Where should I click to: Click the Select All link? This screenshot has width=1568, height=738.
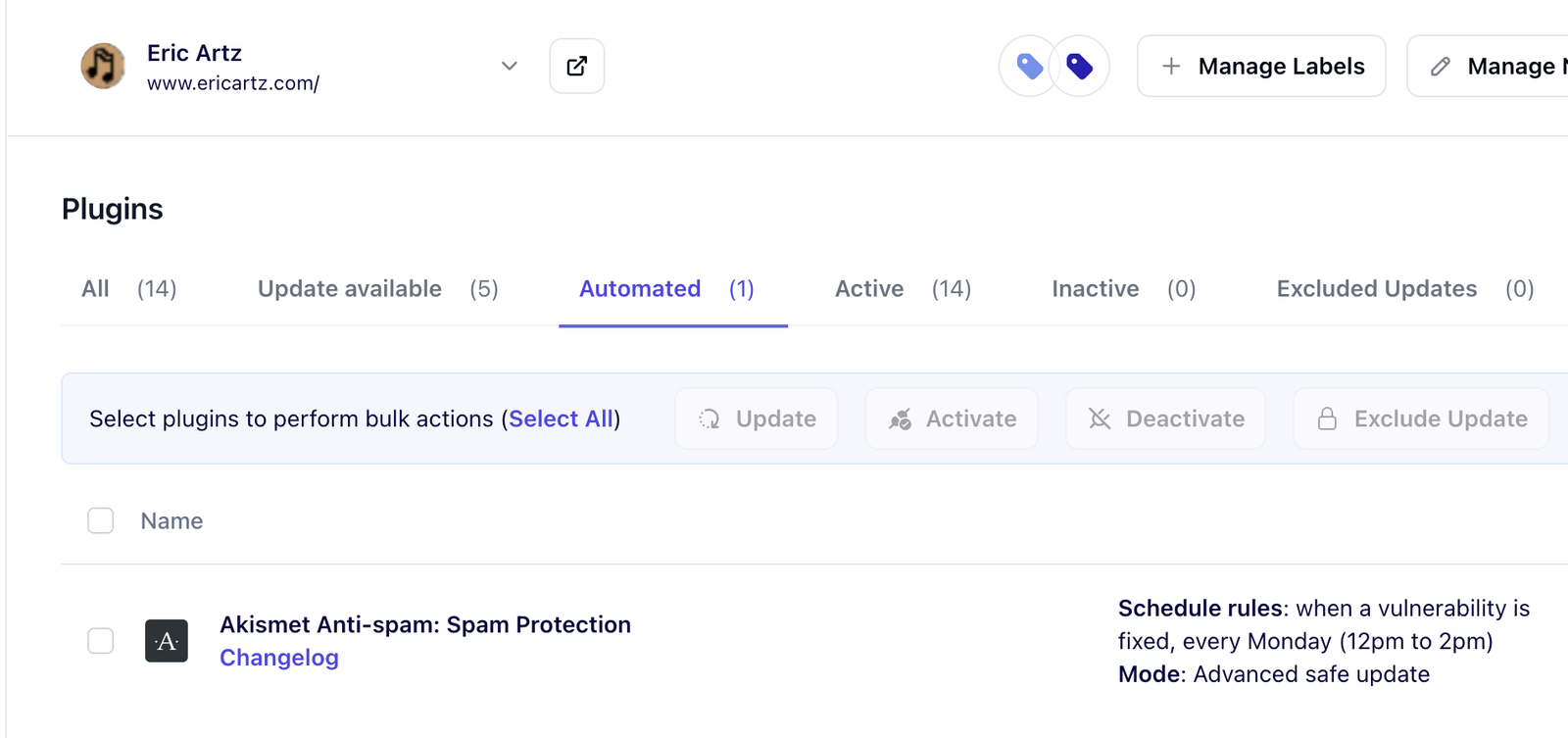pyautogui.click(x=561, y=418)
